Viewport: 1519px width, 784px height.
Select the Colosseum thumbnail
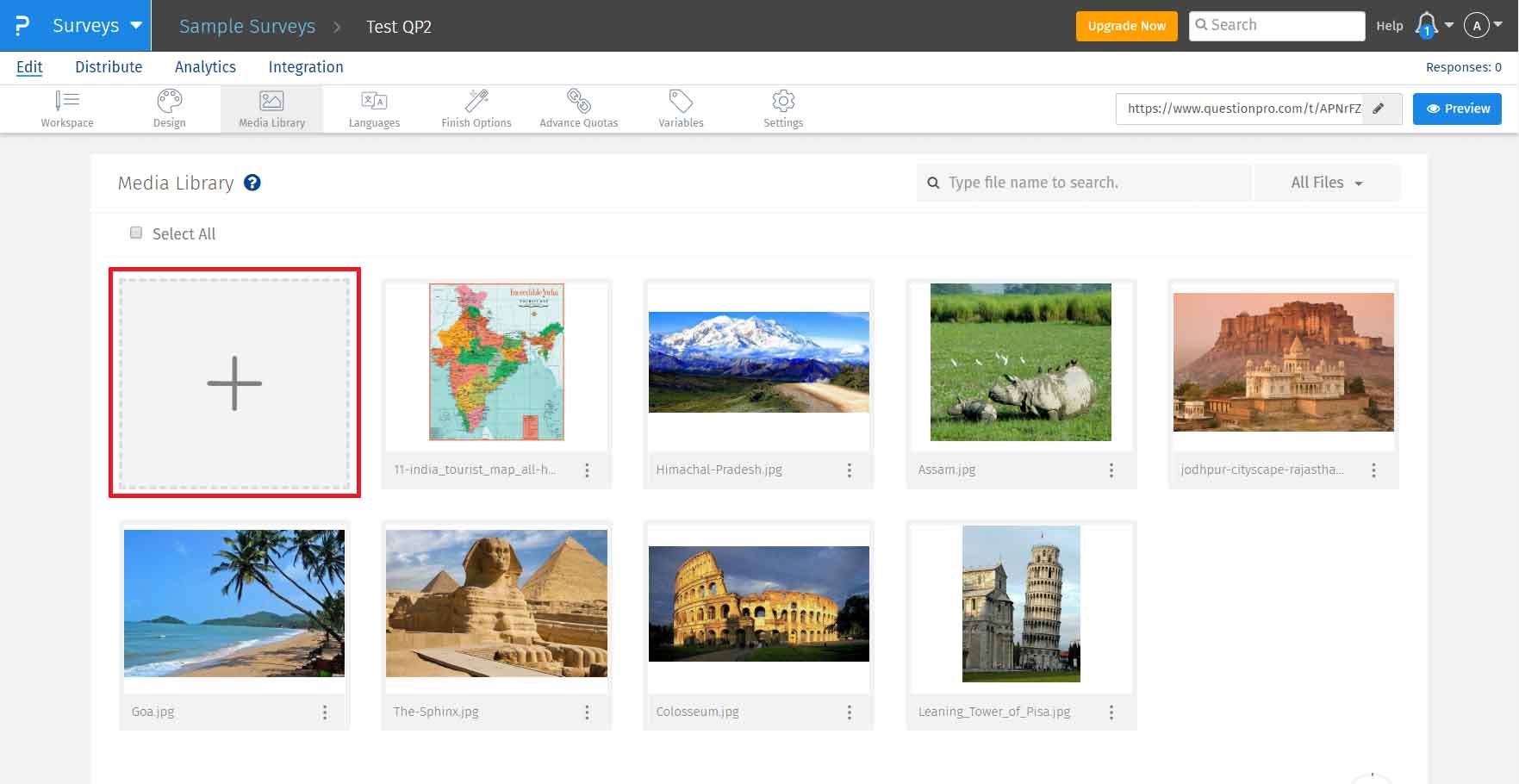pyautogui.click(x=758, y=603)
